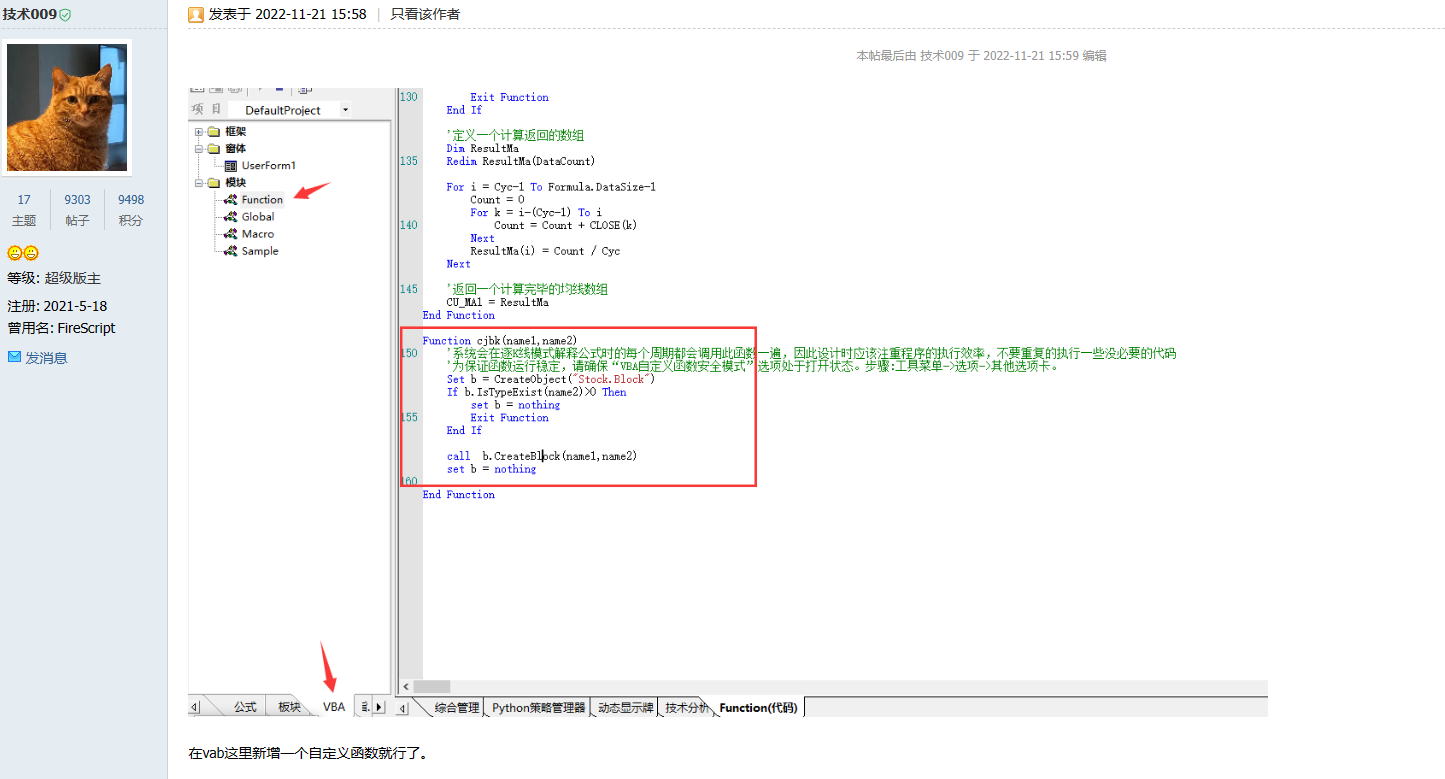Open the Python策略管理器 tab
Viewport: 1445px width, 779px height.
(538, 708)
